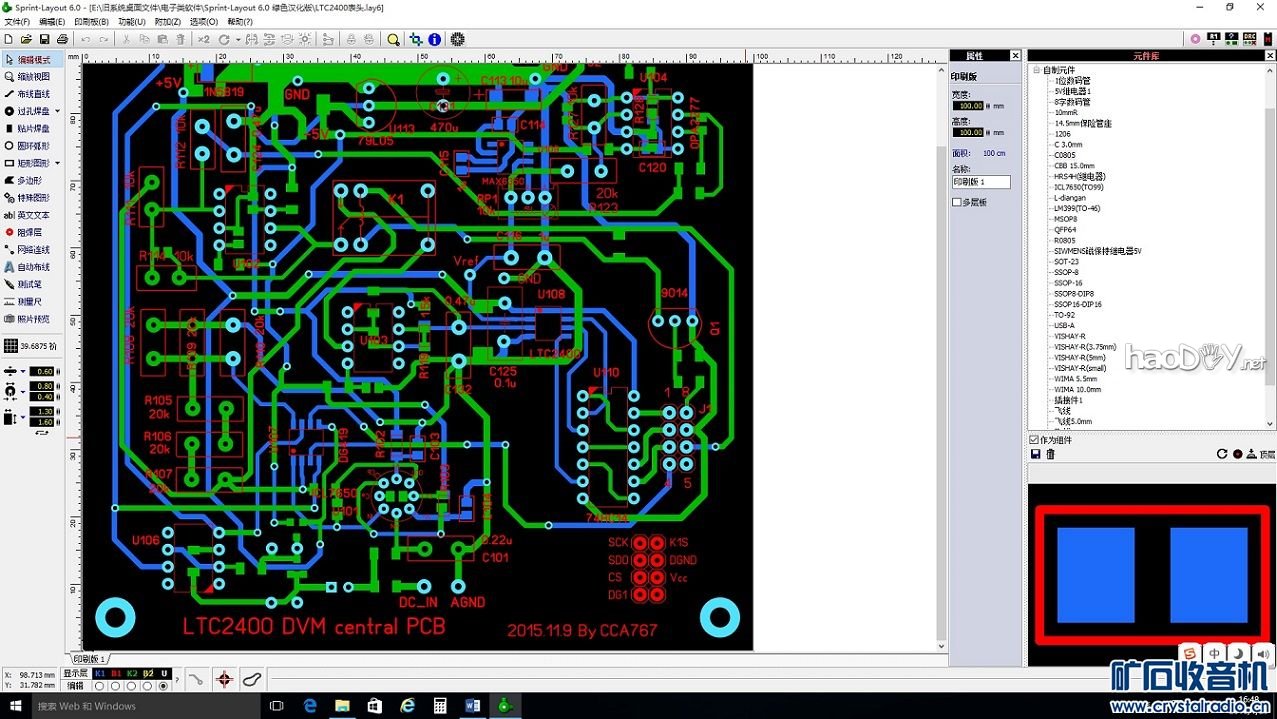Delete component using the library trash icon
1277x719 pixels.
click(x=1051, y=454)
